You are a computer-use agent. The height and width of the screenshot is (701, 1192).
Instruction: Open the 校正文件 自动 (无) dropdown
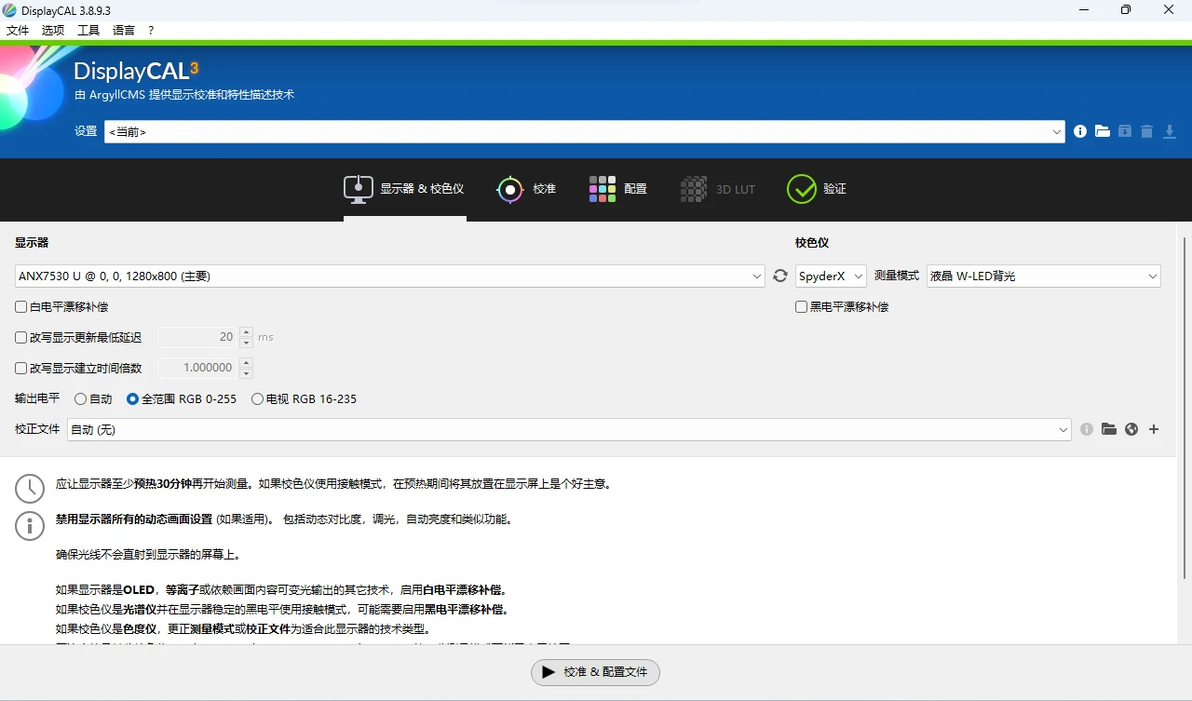click(569, 430)
